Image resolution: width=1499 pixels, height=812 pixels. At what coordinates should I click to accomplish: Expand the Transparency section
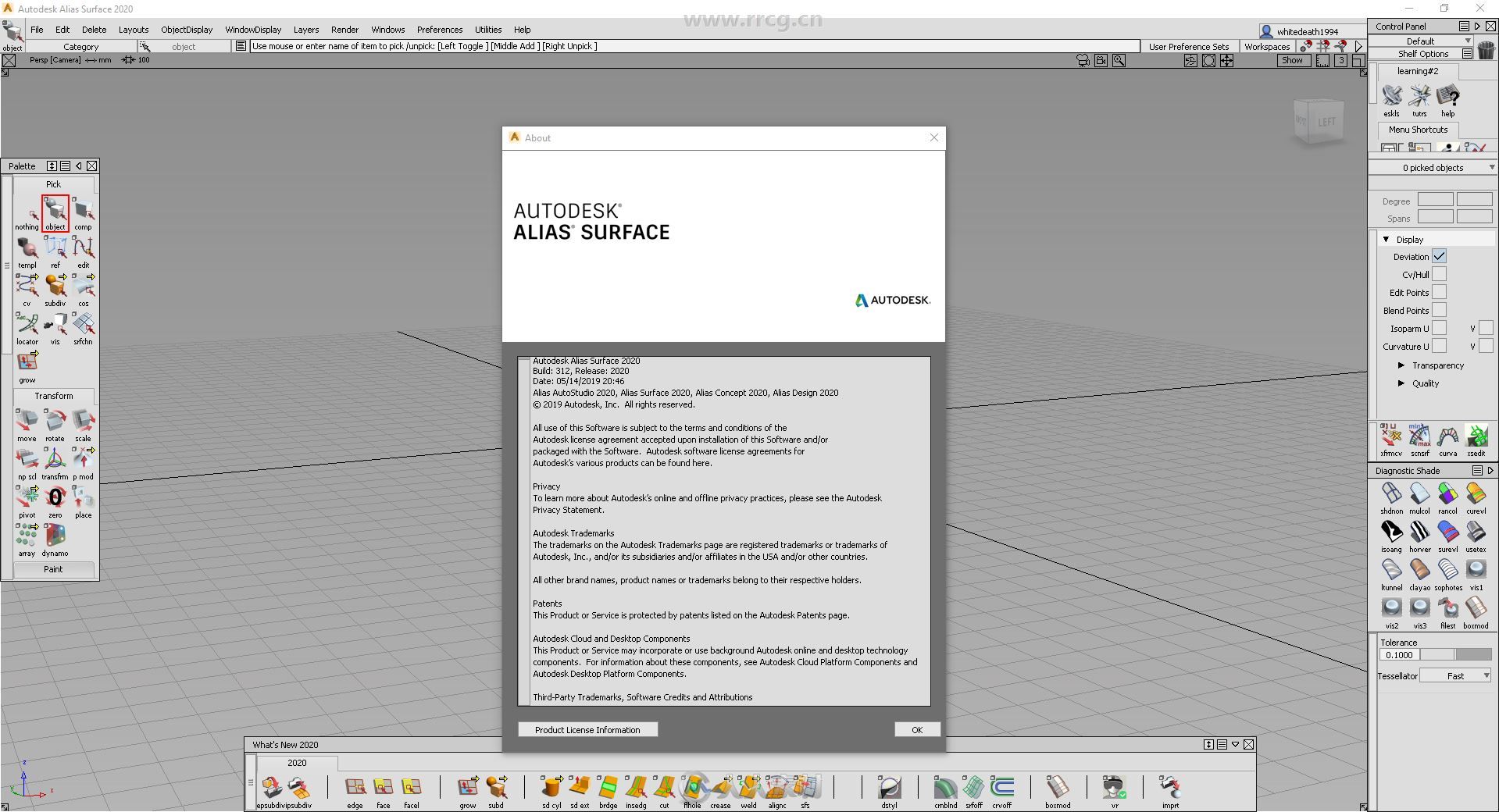click(1401, 365)
